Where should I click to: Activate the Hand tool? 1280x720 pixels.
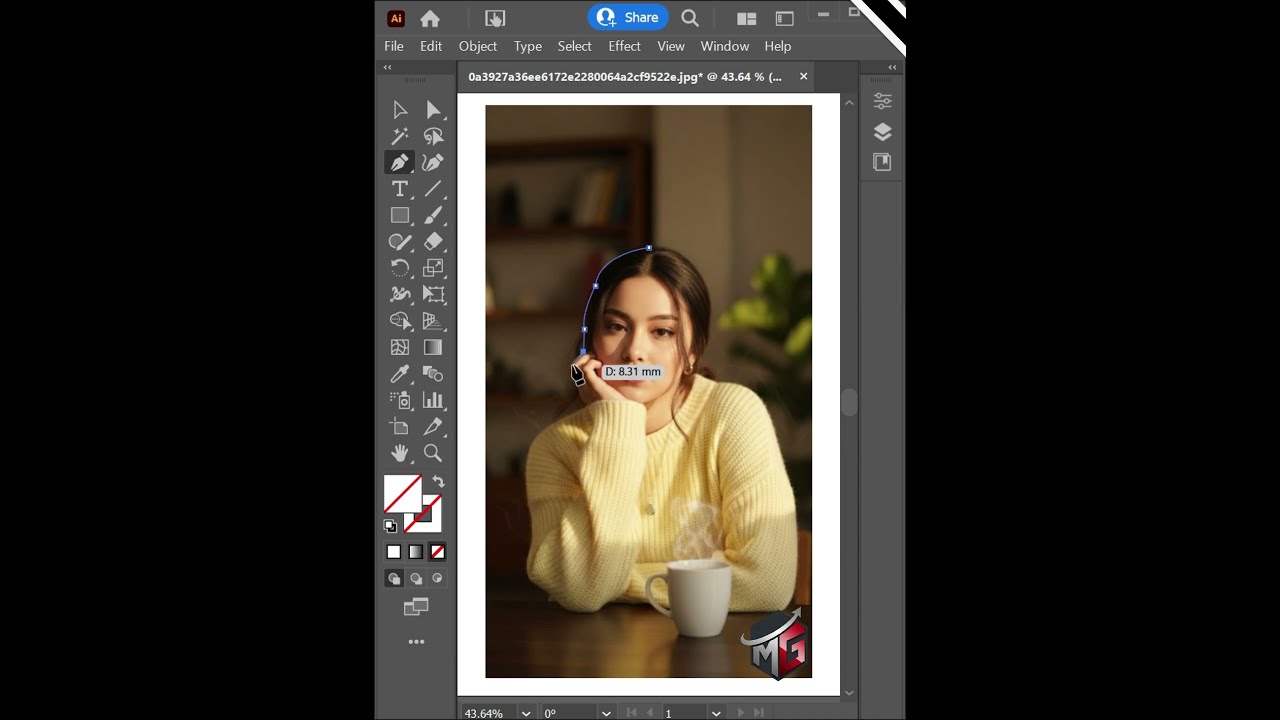click(x=400, y=453)
